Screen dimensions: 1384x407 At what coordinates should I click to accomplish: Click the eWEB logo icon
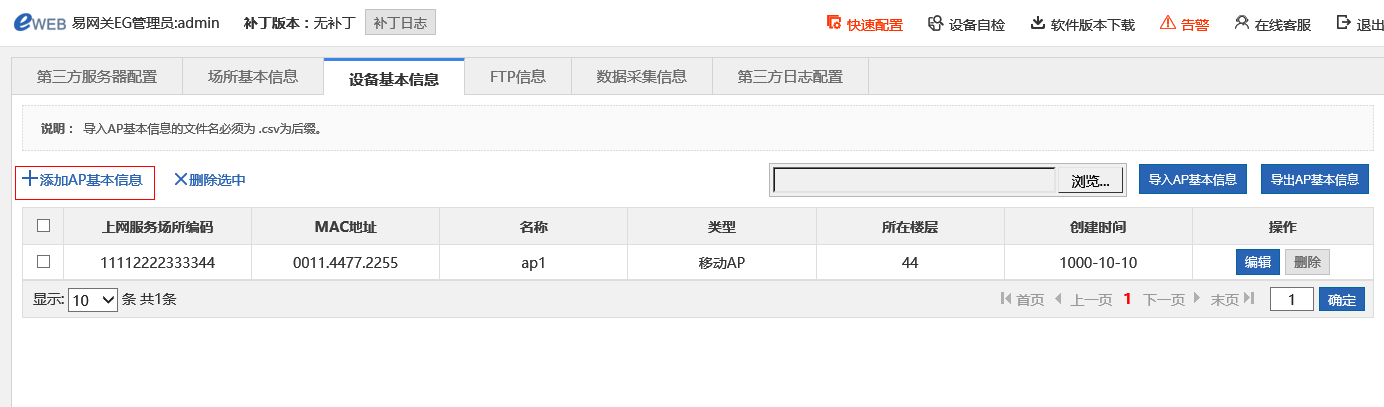(39, 23)
